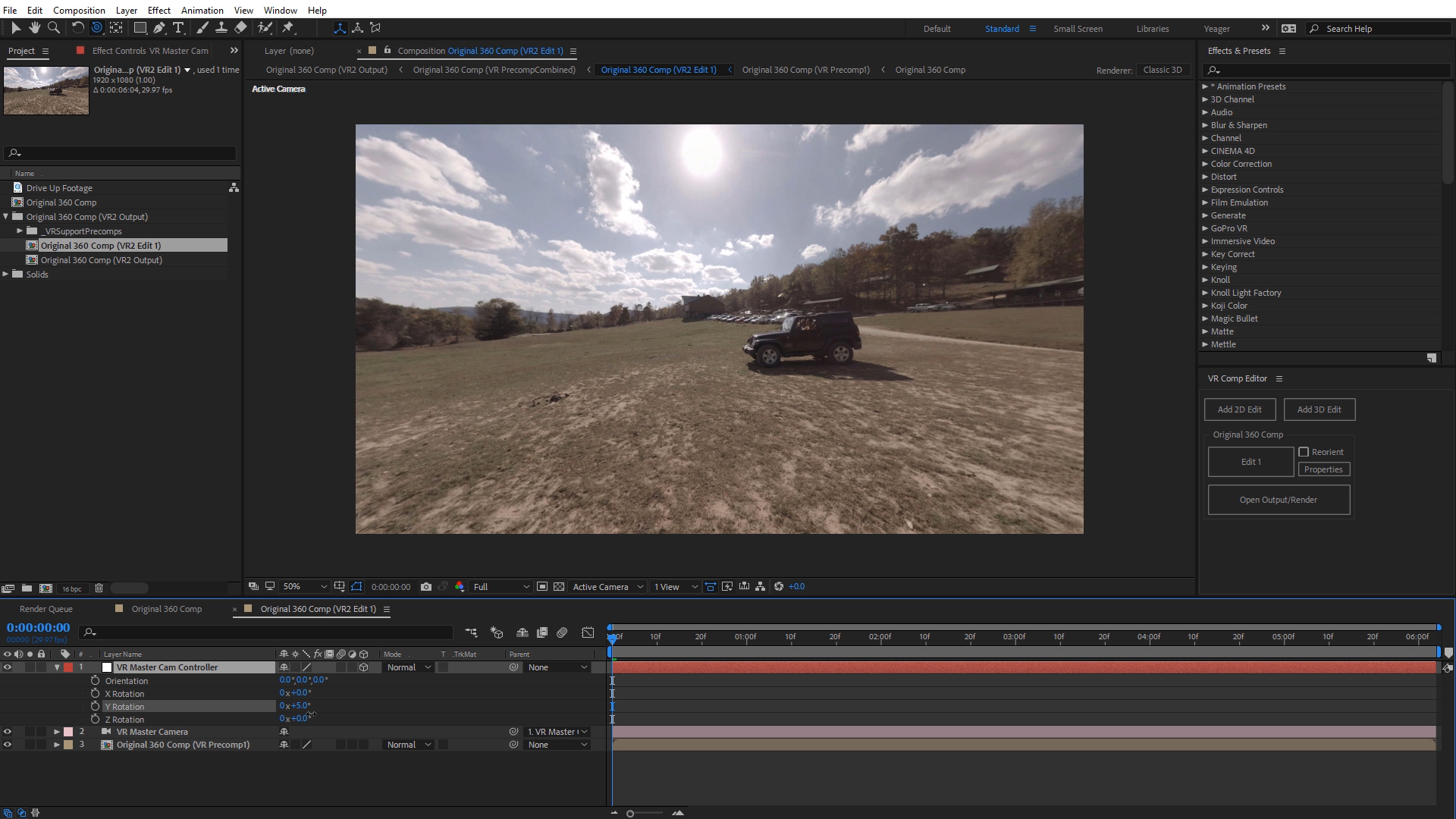Click the Add 2D Edit button
Viewport: 1456px width, 819px height.
1239,409
